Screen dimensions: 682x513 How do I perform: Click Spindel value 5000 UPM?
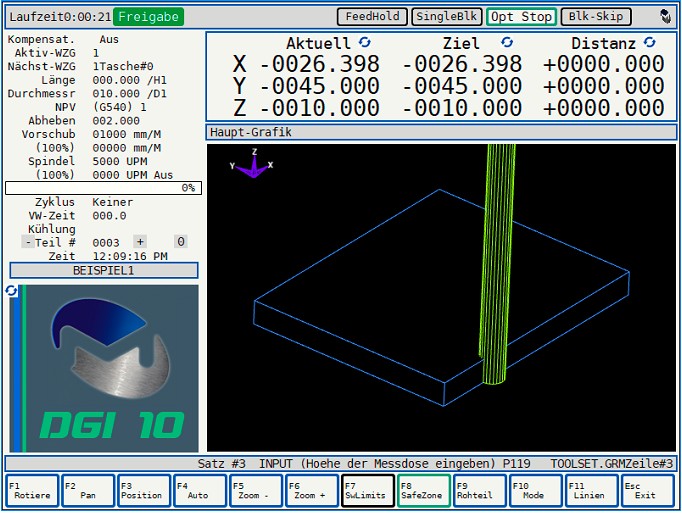120,161
